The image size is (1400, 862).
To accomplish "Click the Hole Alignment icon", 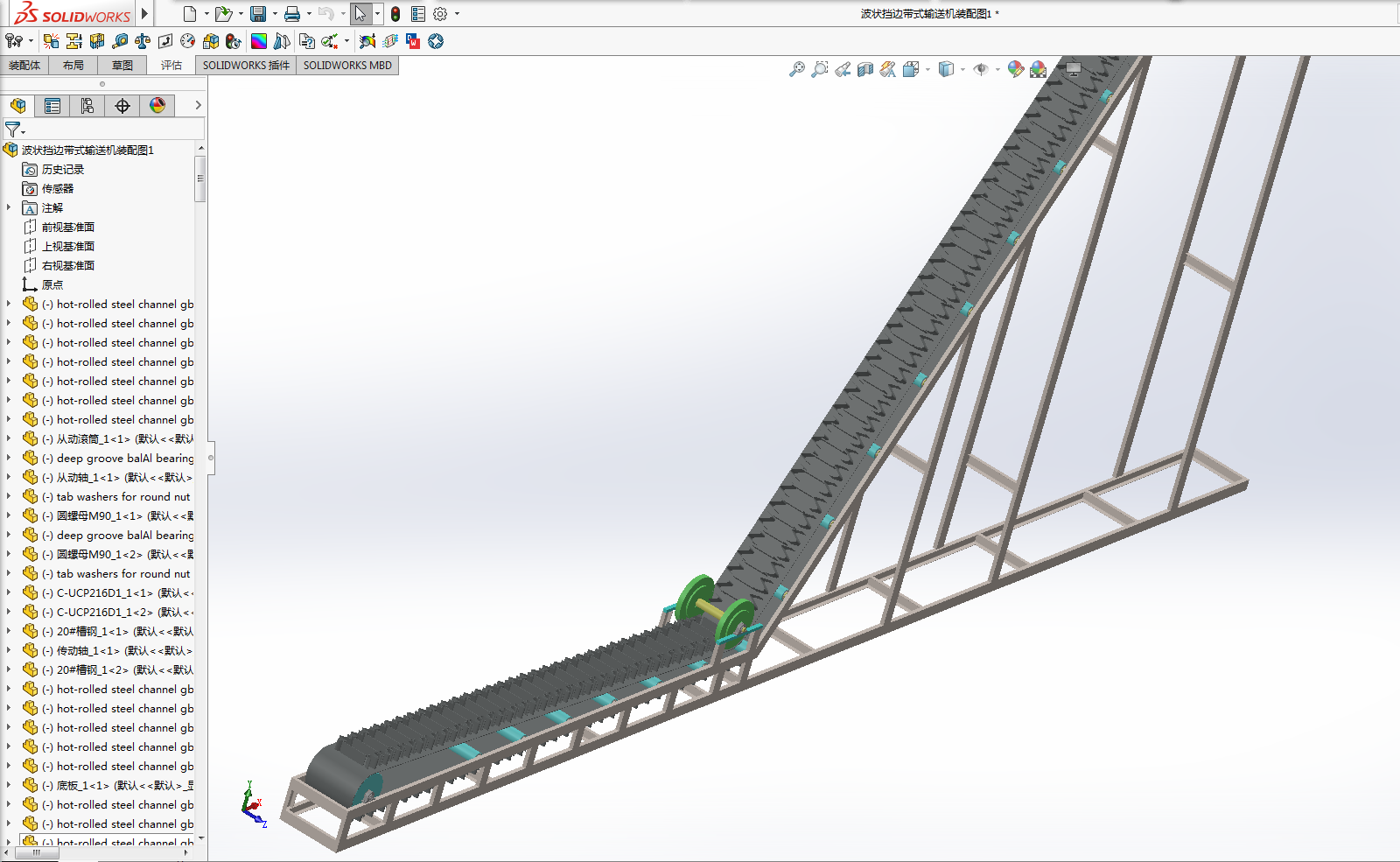I will (97, 41).
